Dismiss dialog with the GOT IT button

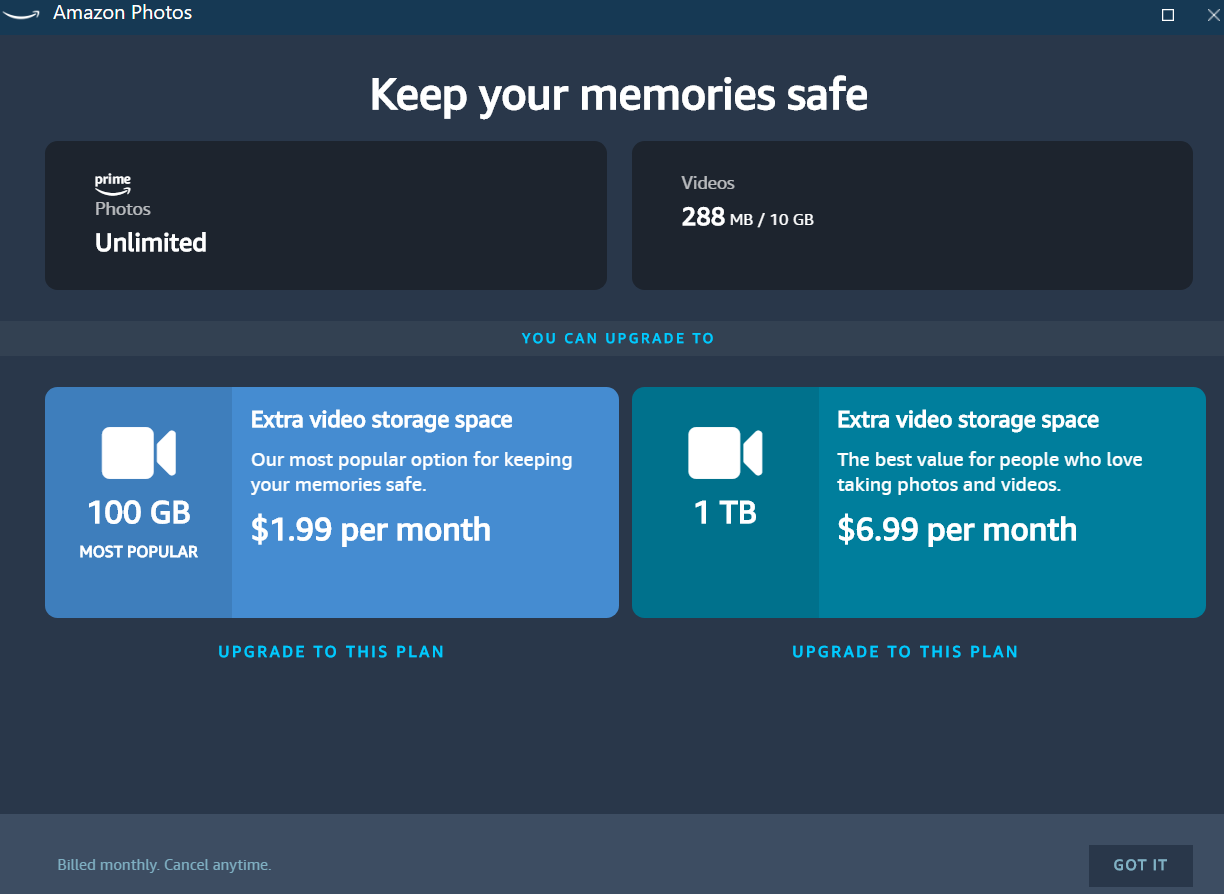(1141, 865)
